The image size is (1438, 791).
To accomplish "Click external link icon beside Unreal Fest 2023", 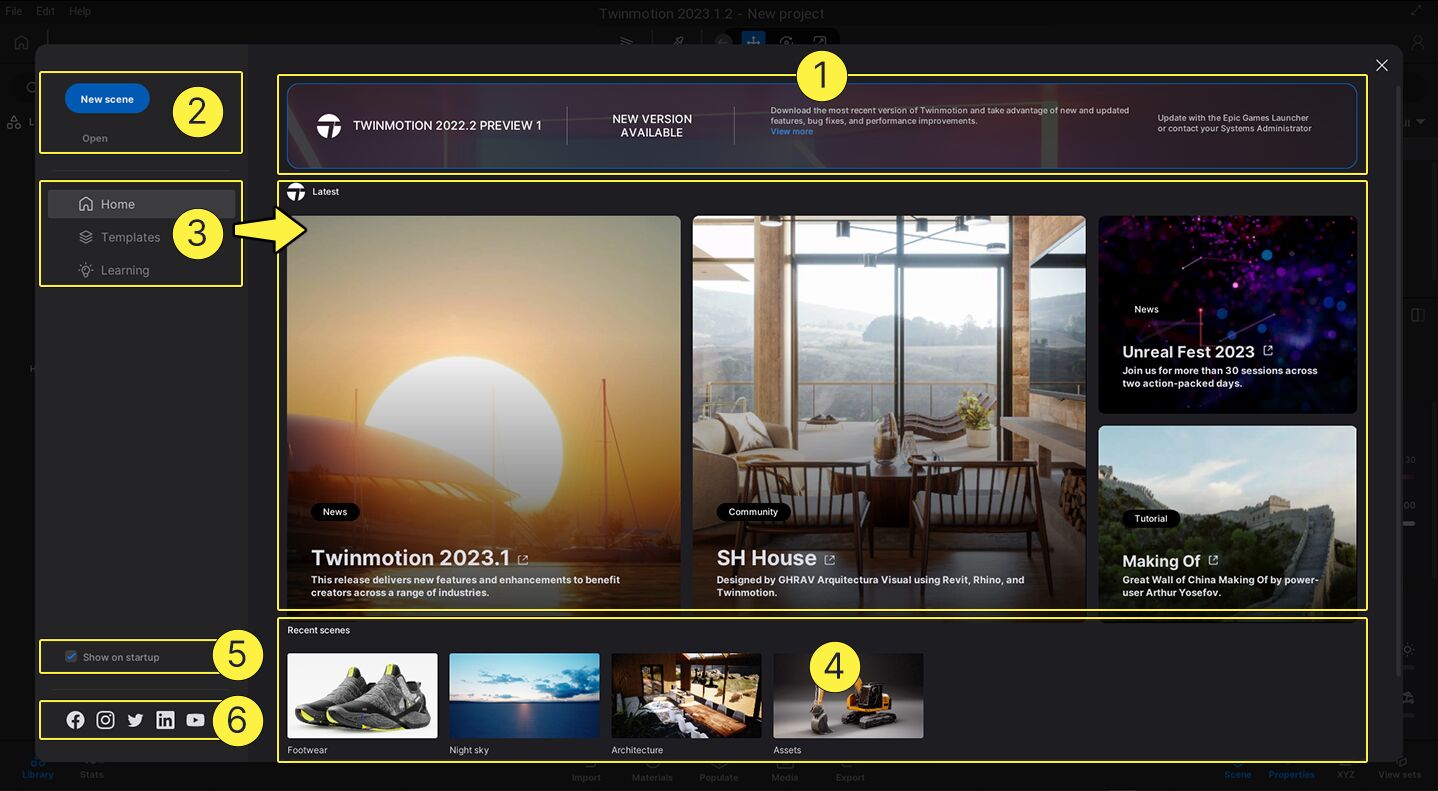I will (1268, 351).
